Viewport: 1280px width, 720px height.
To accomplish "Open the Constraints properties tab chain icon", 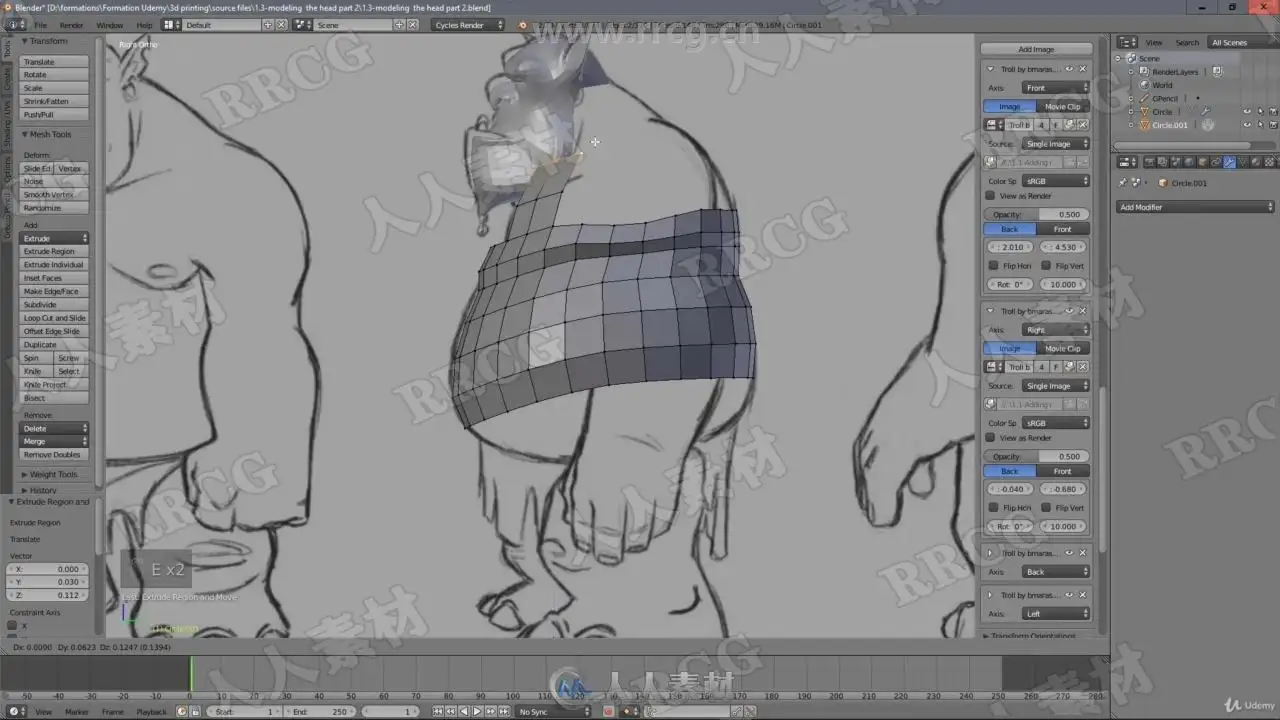I will pos(1216,161).
